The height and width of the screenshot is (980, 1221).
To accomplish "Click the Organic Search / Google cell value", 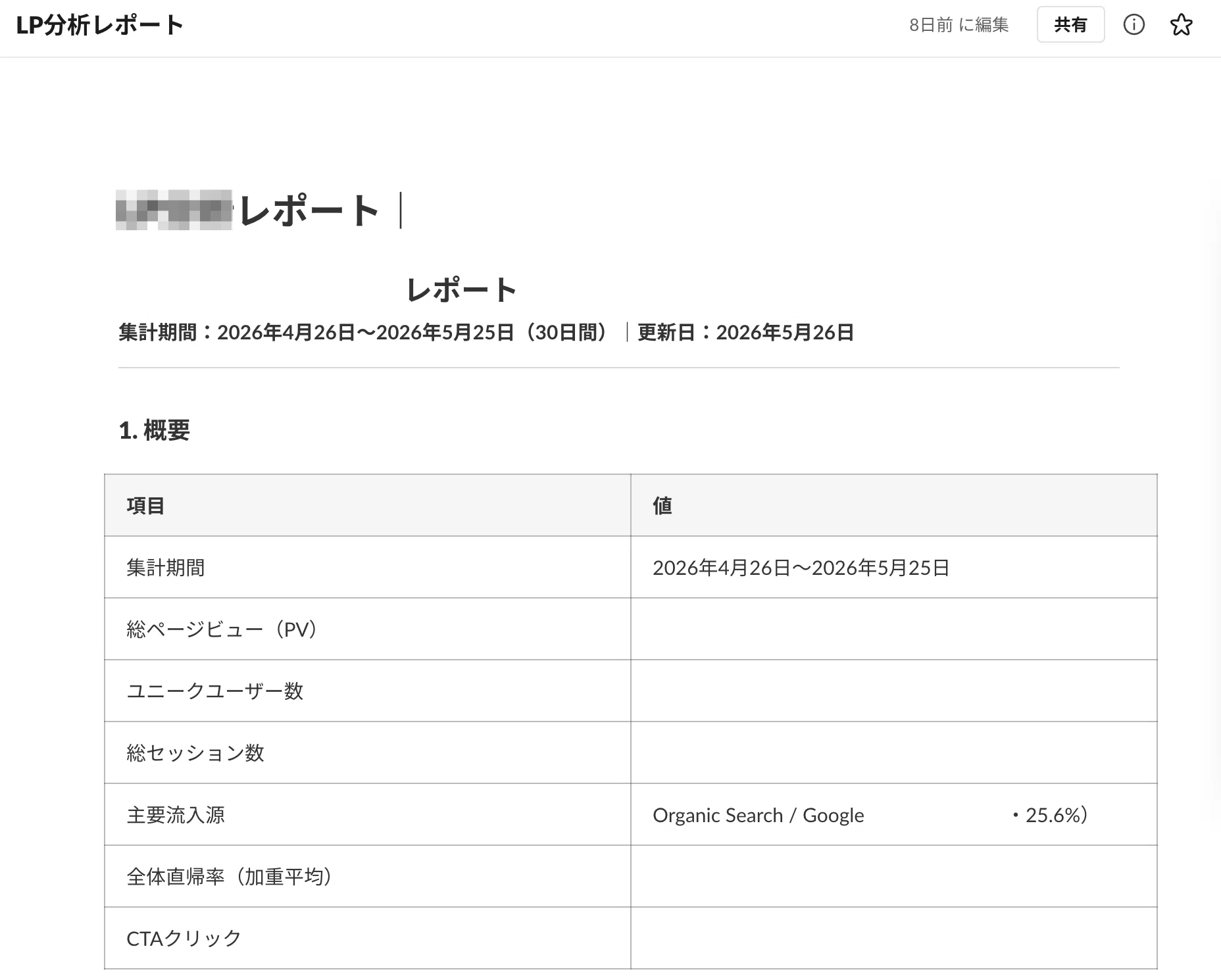I will click(x=758, y=814).
